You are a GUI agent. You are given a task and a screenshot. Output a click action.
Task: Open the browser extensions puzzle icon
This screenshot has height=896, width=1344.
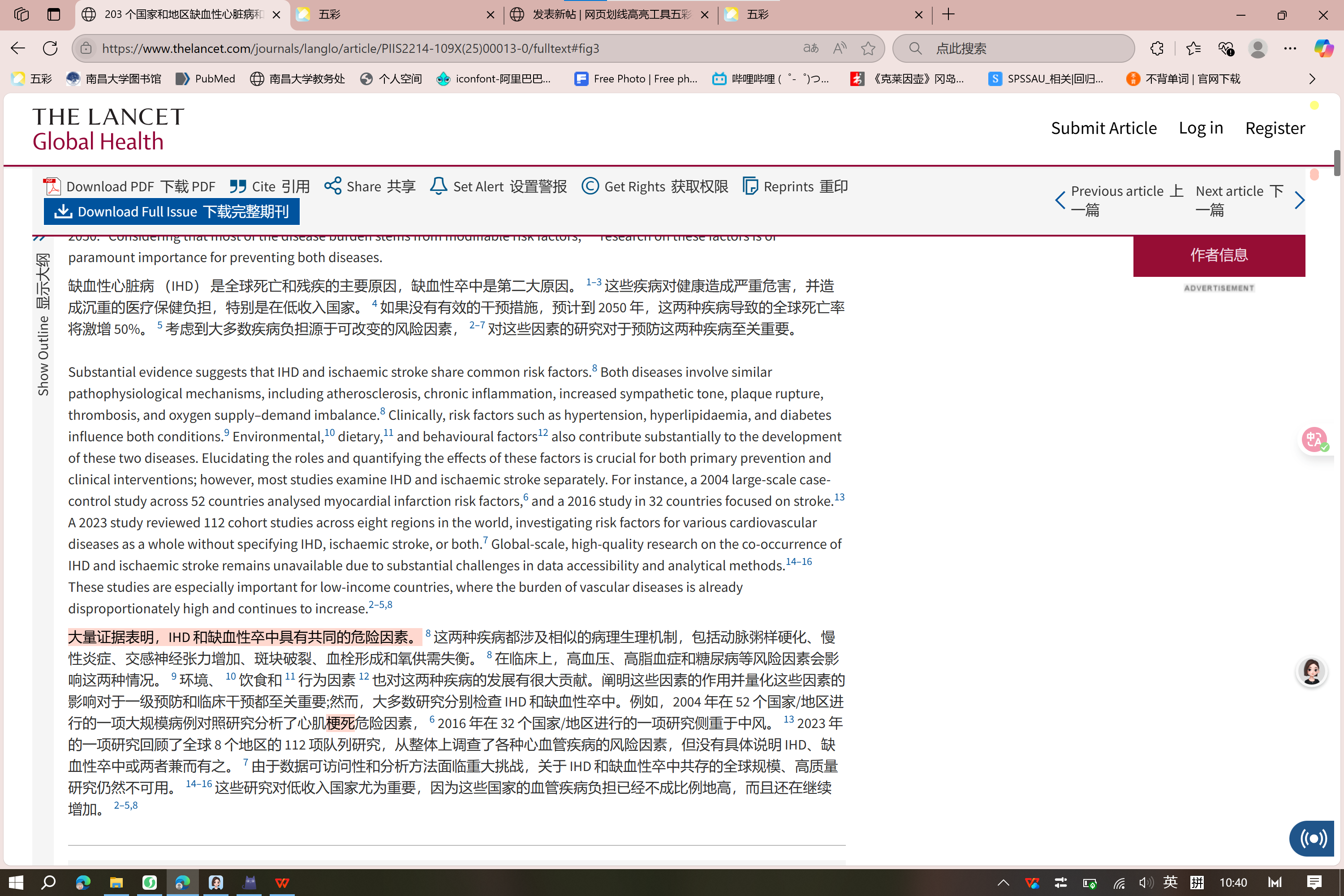click(1157, 48)
